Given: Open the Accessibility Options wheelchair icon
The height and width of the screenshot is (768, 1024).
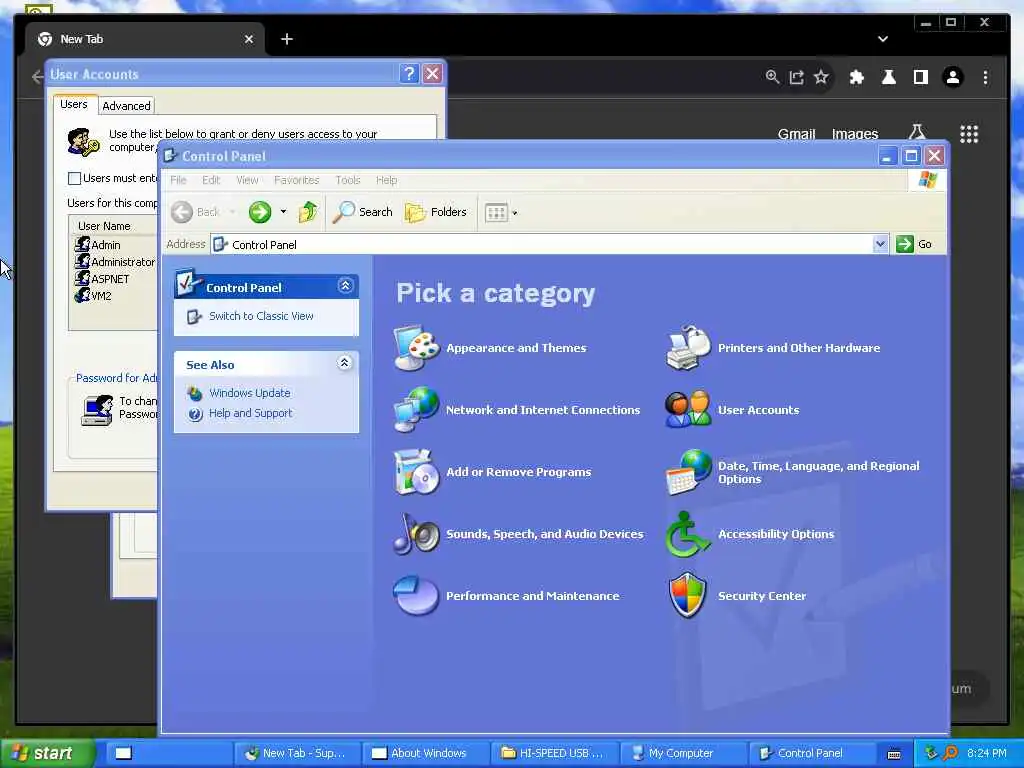Looking at the screenshot, I should (688, 534).
